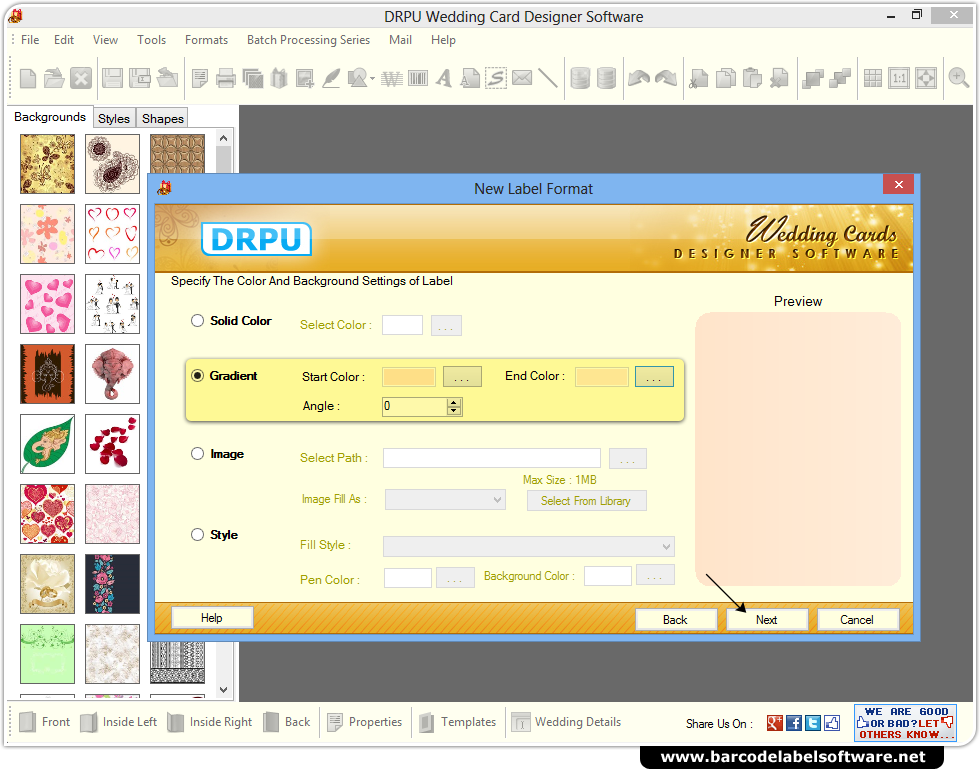Click the fit-to-window arrows icon
Screen dimensions: 980x769
tap(926, 79)
